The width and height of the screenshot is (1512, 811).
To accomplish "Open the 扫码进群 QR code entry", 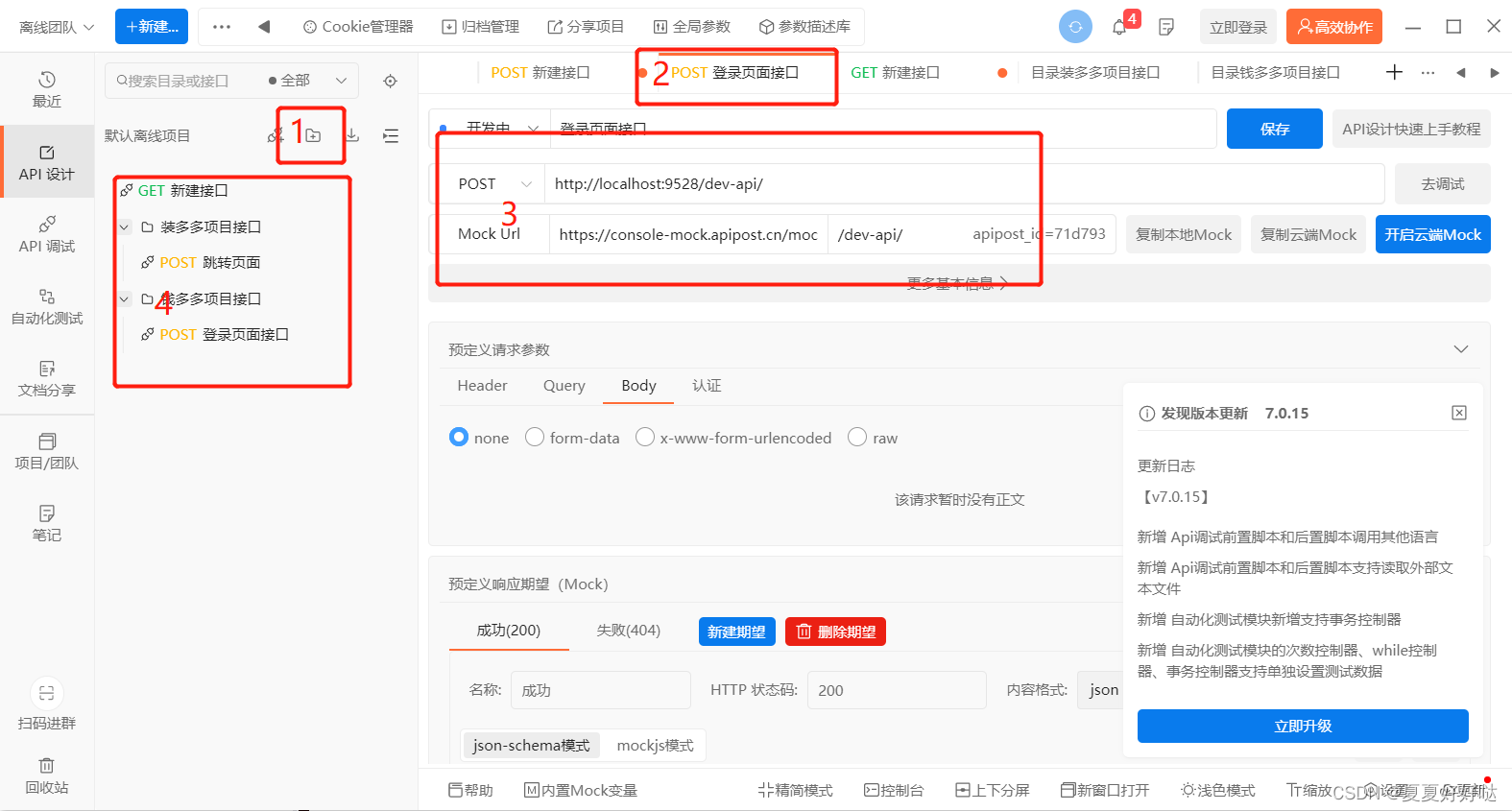I will tap(46, 704).
